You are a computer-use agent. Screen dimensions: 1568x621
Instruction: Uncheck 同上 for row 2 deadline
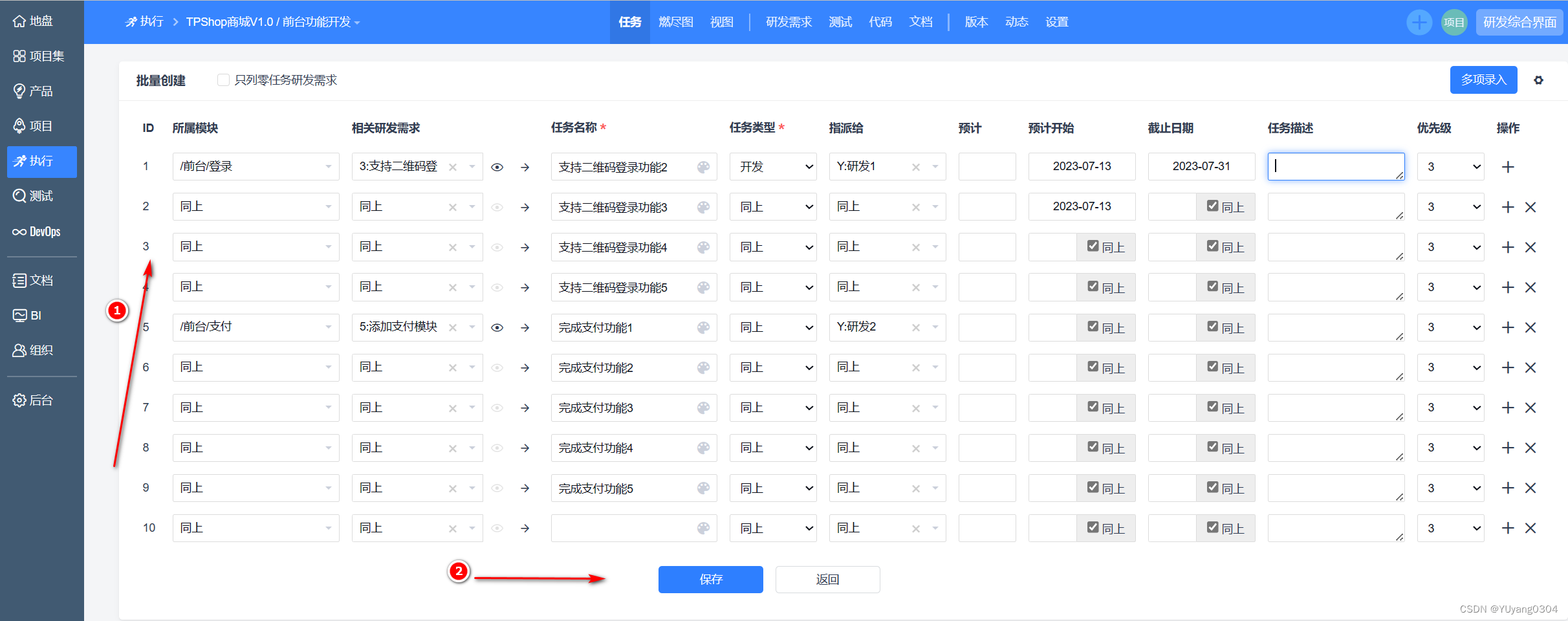(x=1213, y=206)
